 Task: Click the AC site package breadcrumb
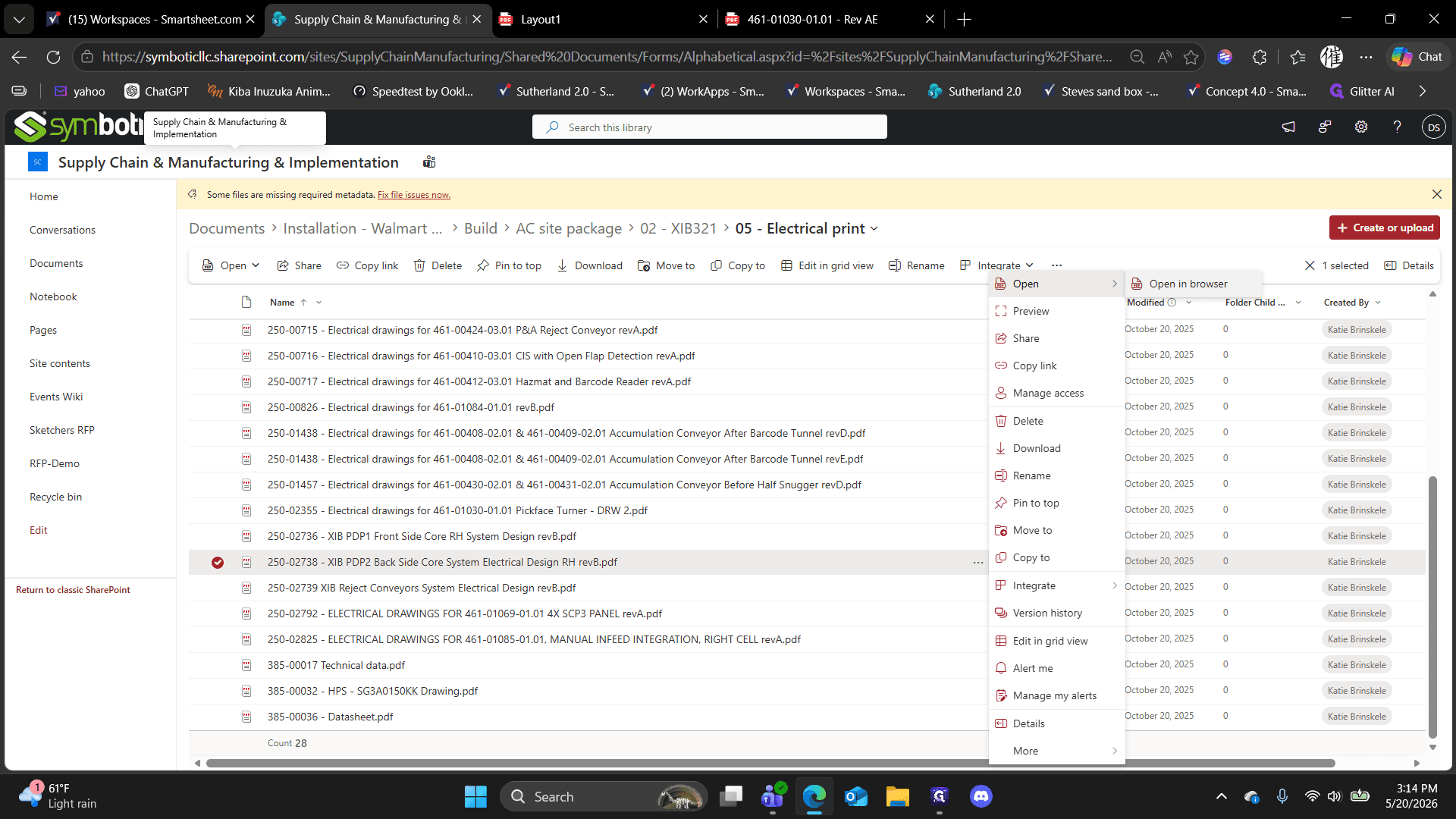tap(569, 229)
